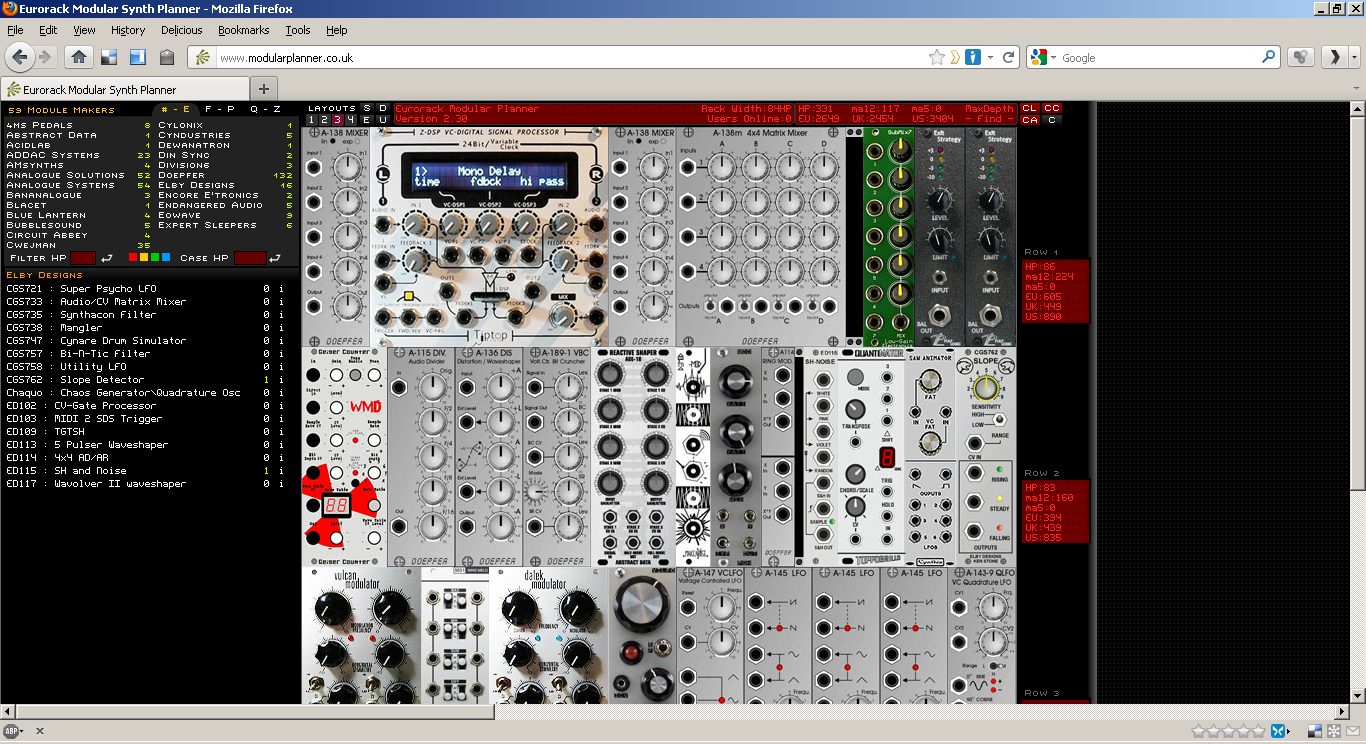Image resolution: width=1366 pixels, height=744 pixels.
Task: Bookmark the page using the star icon
Action: 936,57
